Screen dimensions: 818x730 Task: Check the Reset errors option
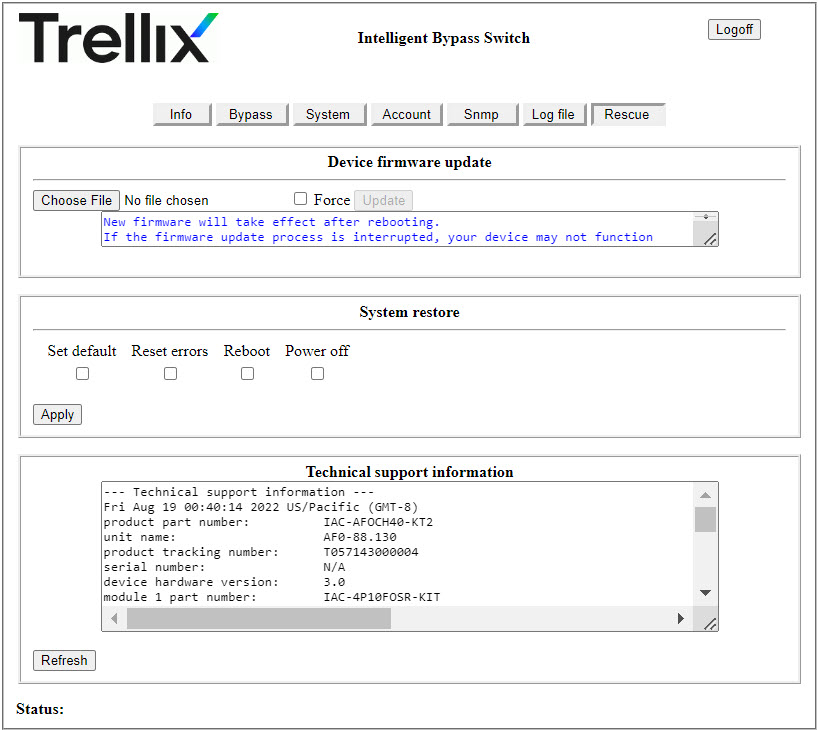coord(171,374)
